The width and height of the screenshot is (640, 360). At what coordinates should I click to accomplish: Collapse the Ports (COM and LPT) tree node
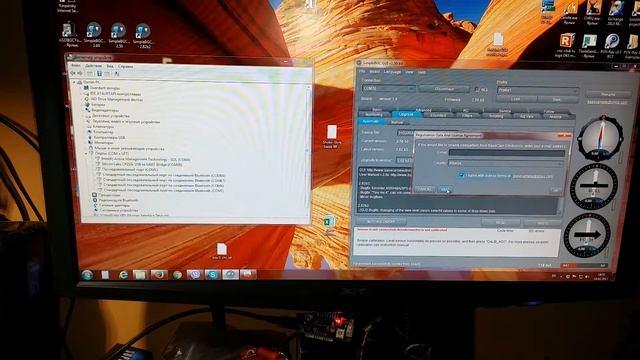87,153
